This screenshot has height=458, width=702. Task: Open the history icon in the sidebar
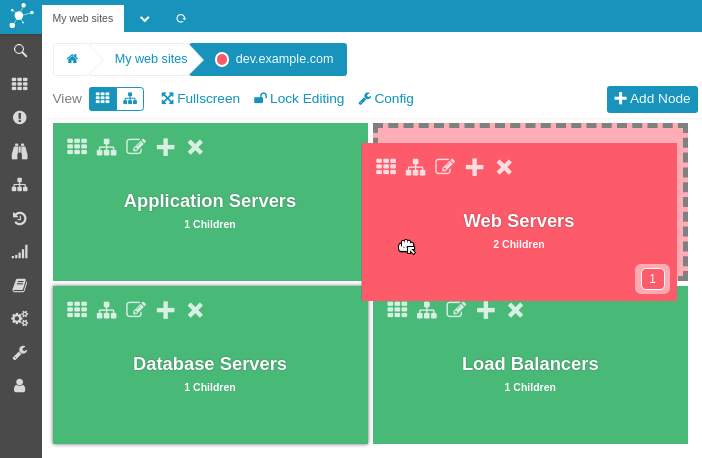click(20, 218)
